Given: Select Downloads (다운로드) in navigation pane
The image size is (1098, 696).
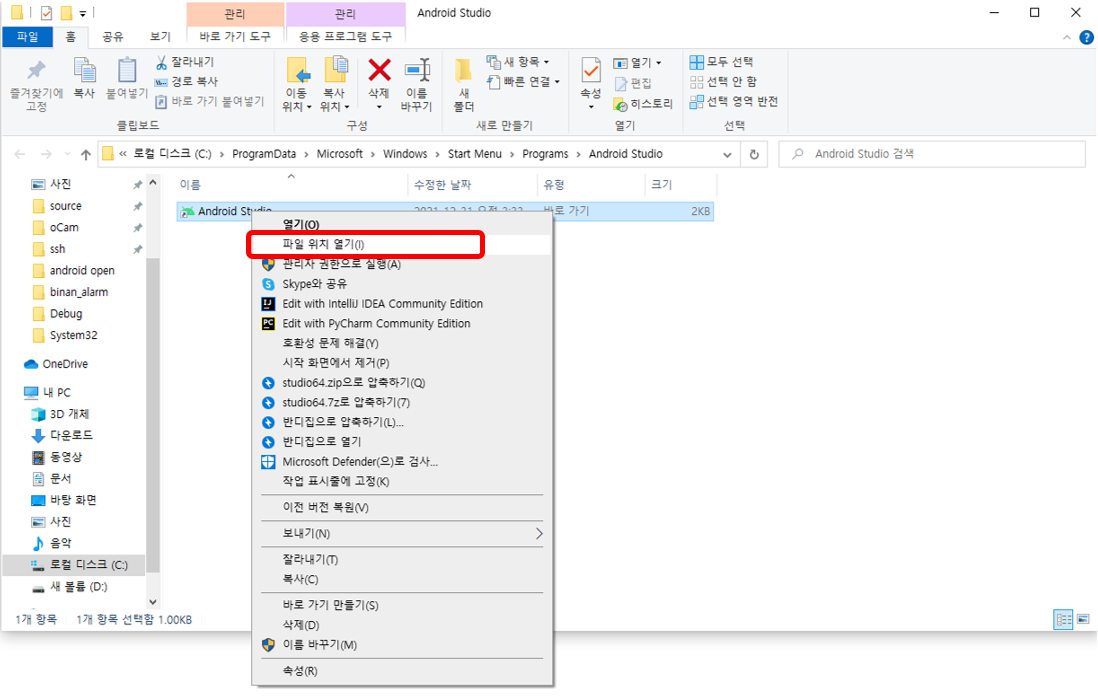Looking at the screenshot, I should coord(62,436).
